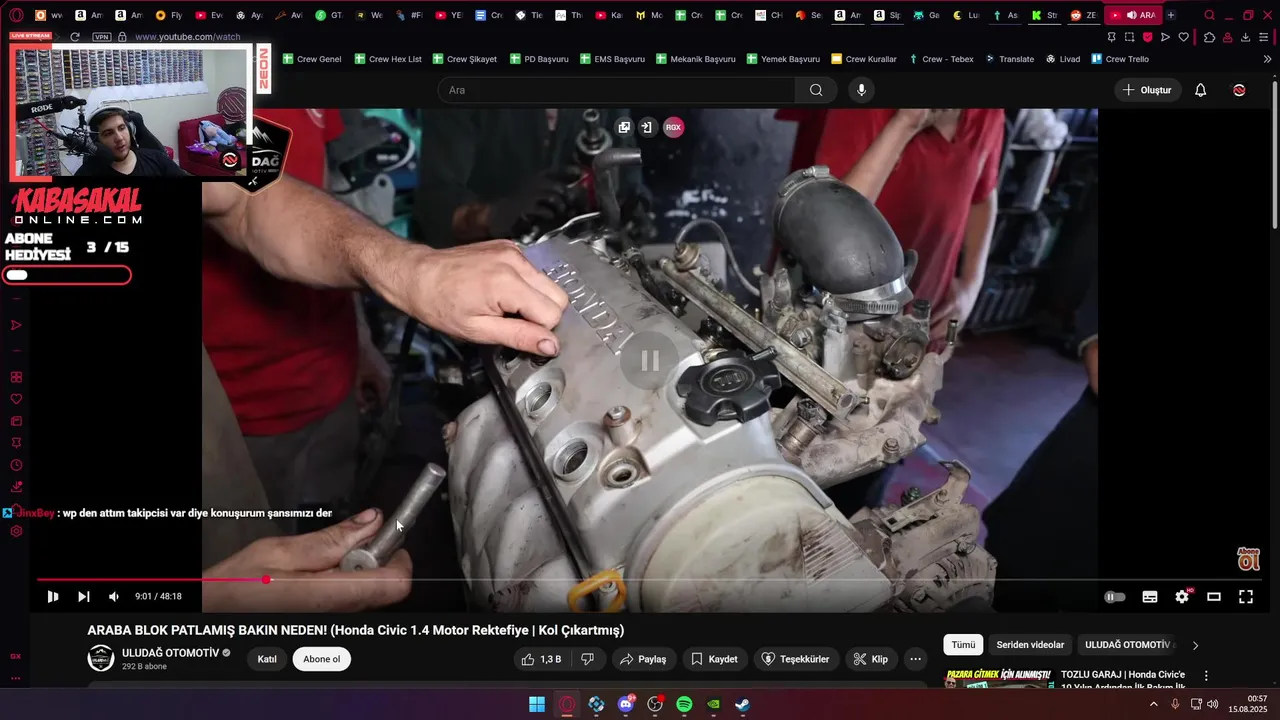Open the player settings gear

(1182, 597)
